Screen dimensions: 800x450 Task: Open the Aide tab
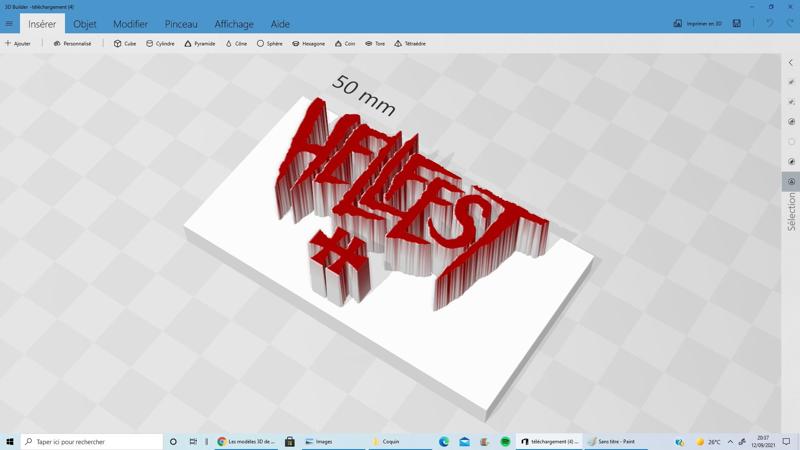pos(280,24)
